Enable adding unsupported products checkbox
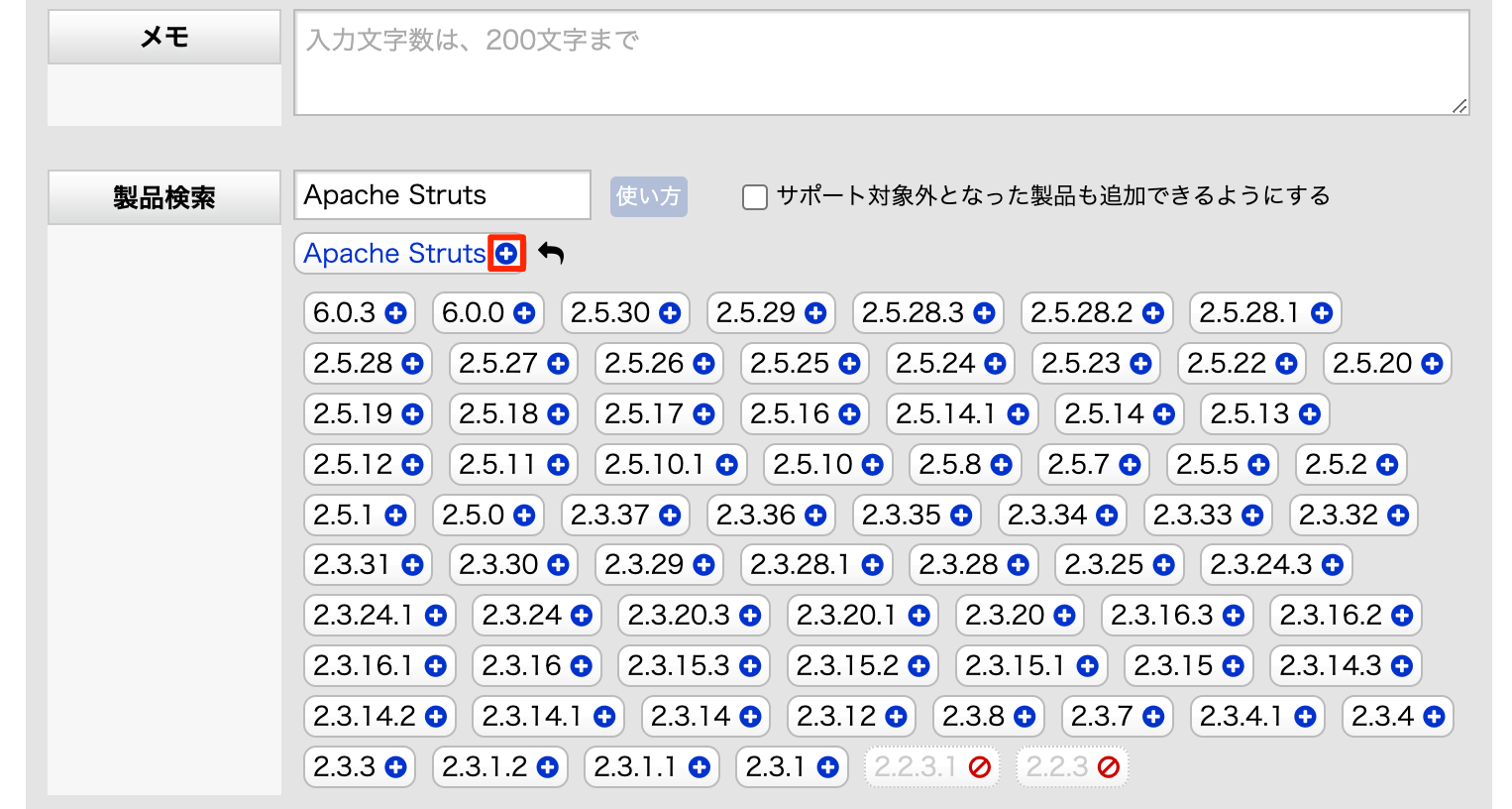Viewport: 1512px width, 809px height. point(755,196)
